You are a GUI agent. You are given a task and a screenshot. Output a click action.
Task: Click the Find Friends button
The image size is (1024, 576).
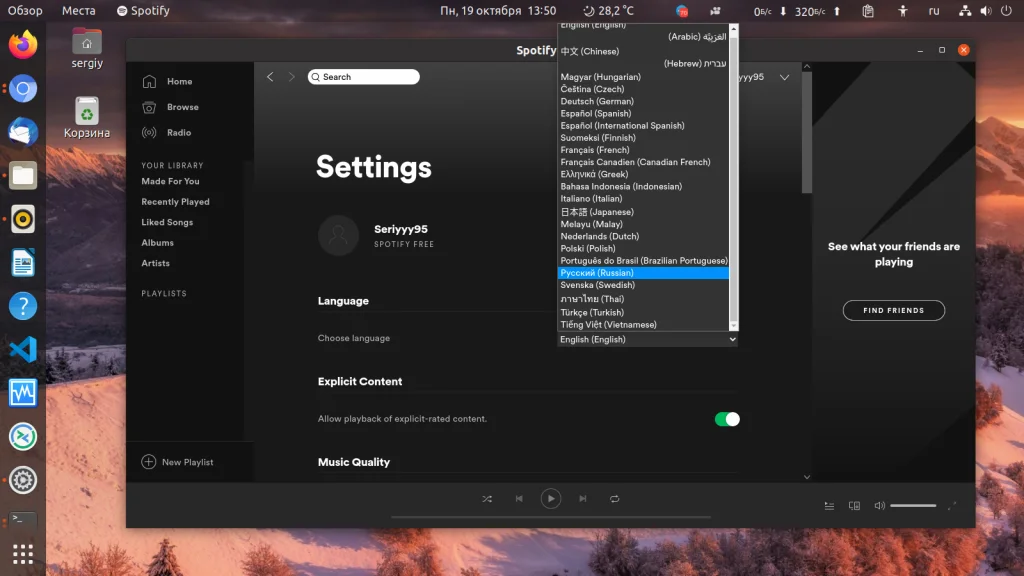coord(893,311)
